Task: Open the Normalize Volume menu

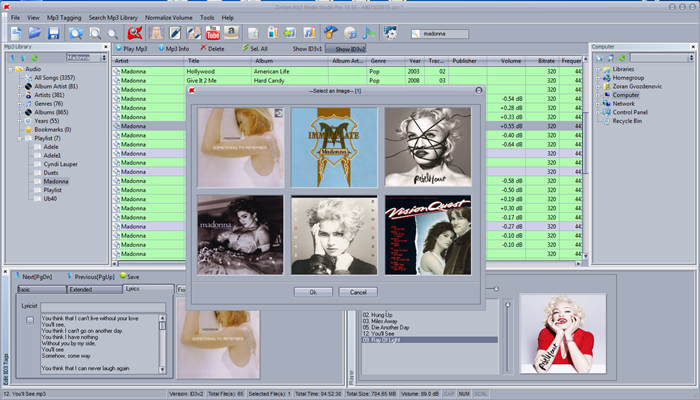Action: click(169, 18)
